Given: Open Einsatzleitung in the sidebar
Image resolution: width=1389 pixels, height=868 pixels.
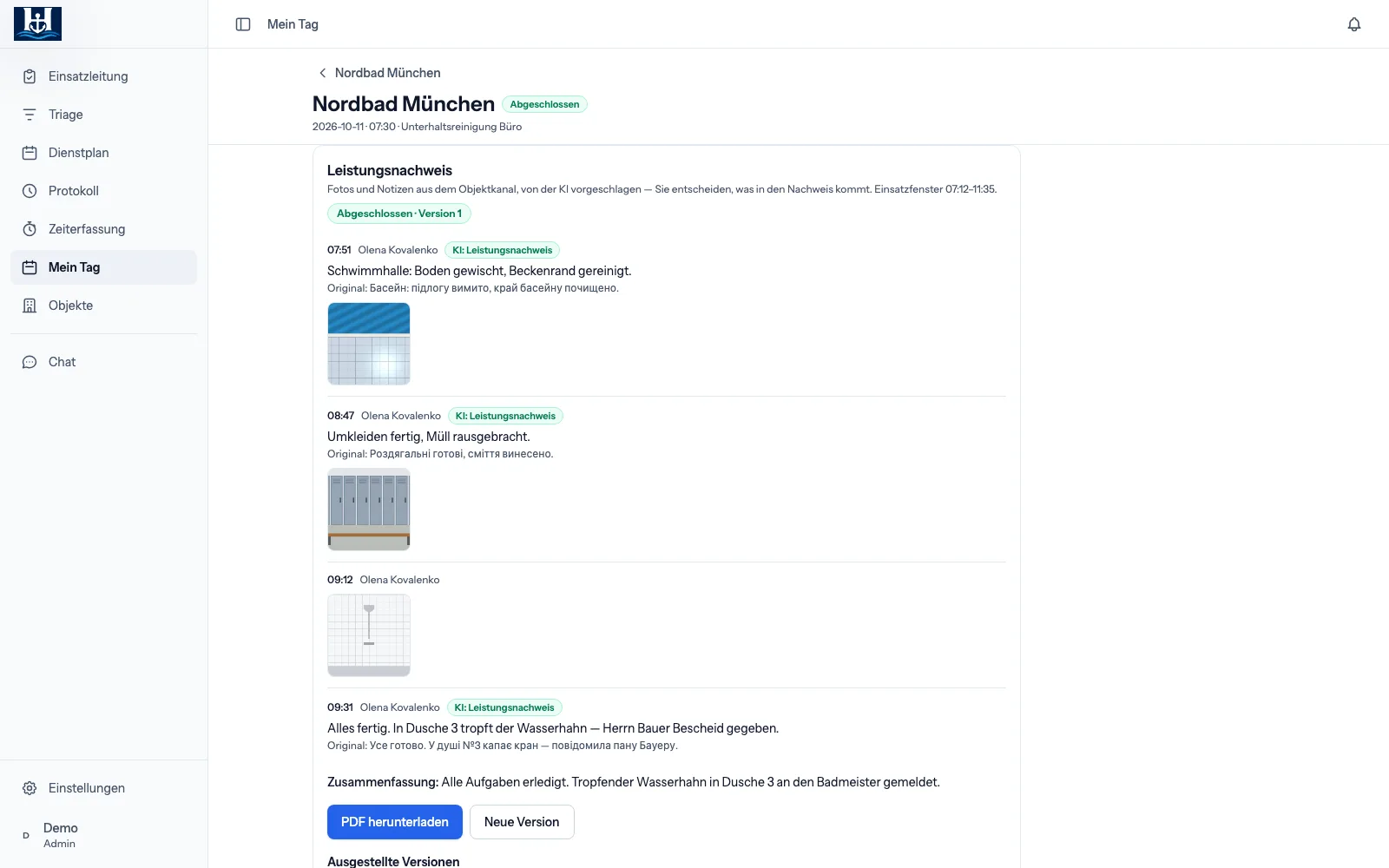Looking at the screenshot, I should click(x=104, y=76).
